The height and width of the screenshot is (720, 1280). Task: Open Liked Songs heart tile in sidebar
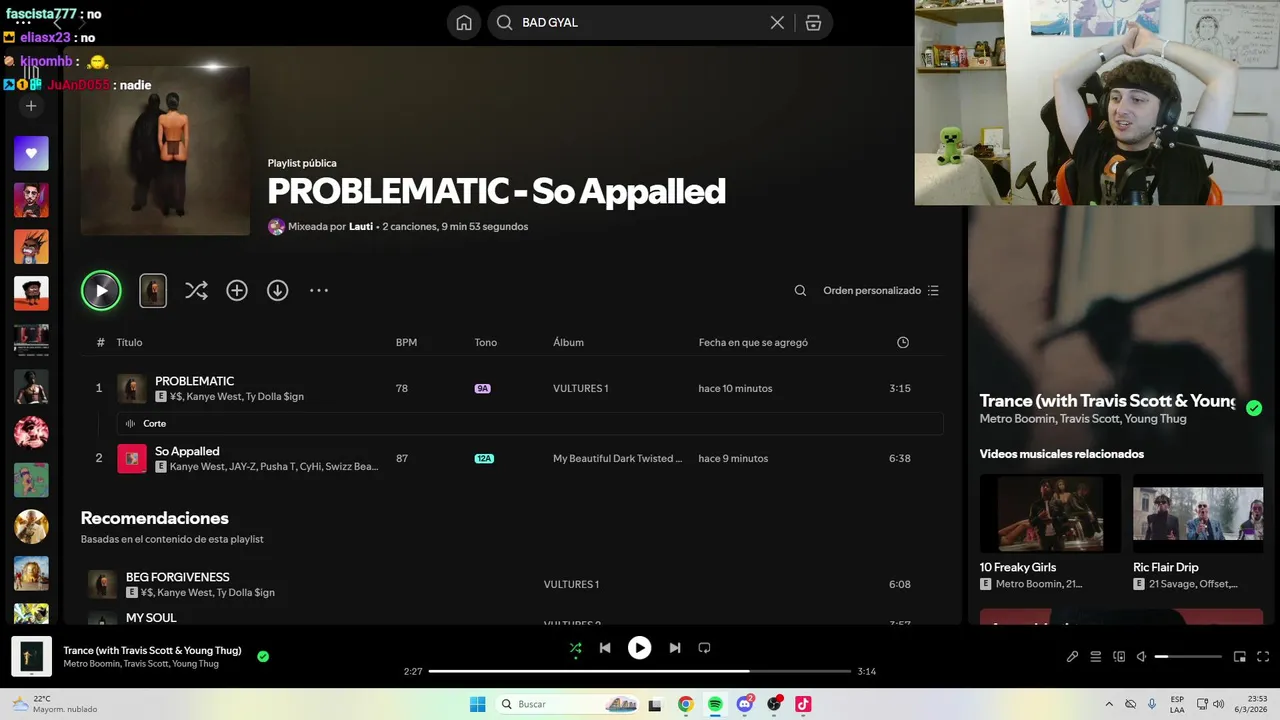pyautogui.click(x=31, y=153)
